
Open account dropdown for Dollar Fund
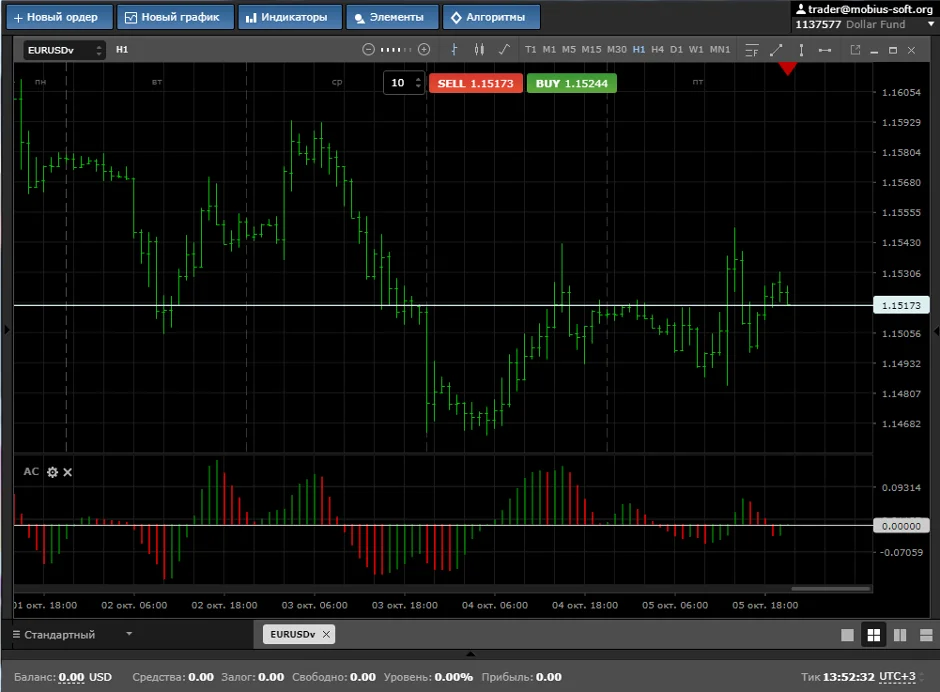click(930, 25)
